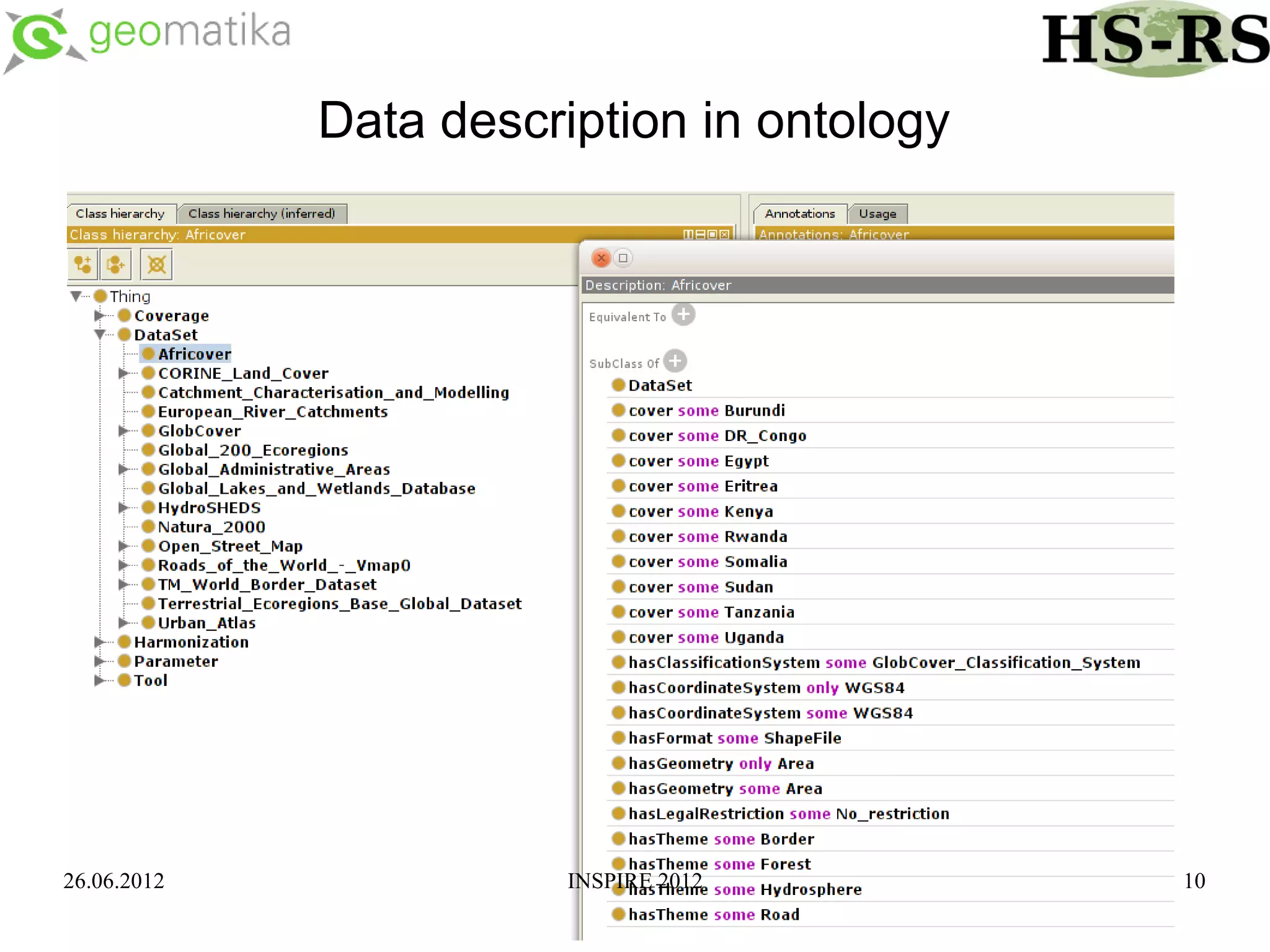The height and width of the screenshot is (952, 1270).
Task: Collapse the DataSet class node
Action: (x=99, y=335)
